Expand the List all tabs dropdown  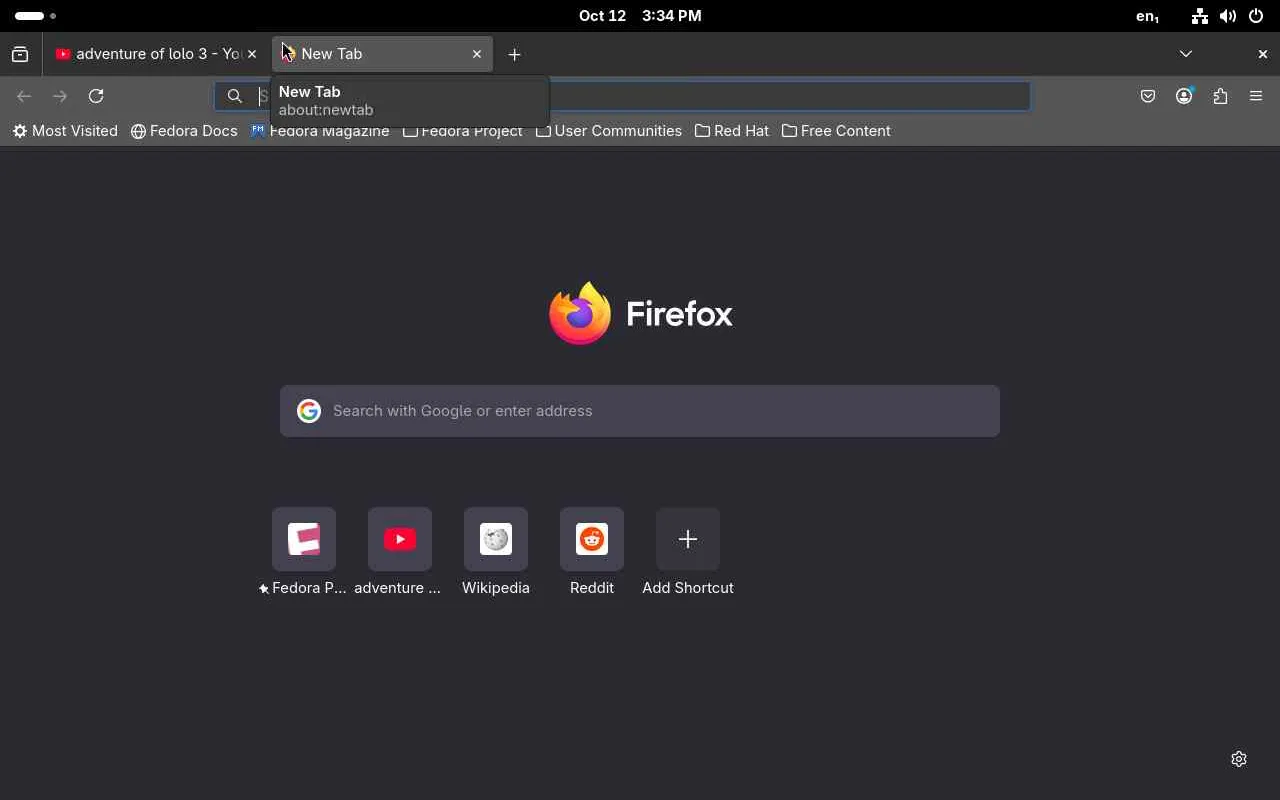click(1186, 54)
